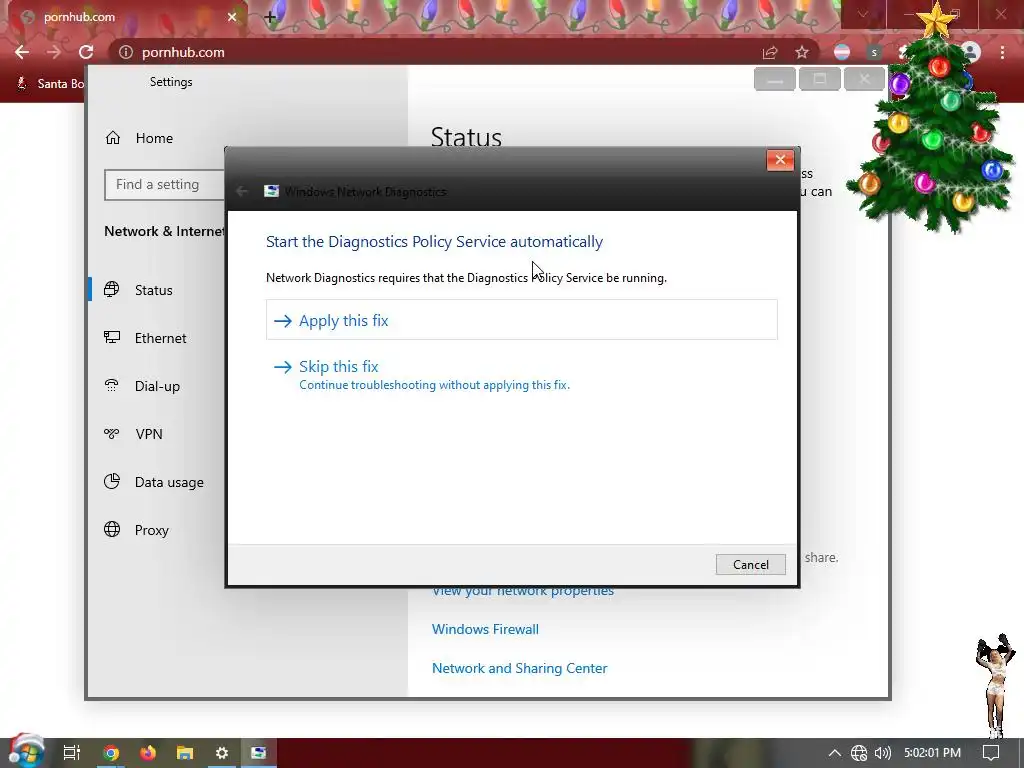Click the Network & Internet section heading
Image resolution: width=1024 pixels, height=768 pixels.
pos(165,231)
